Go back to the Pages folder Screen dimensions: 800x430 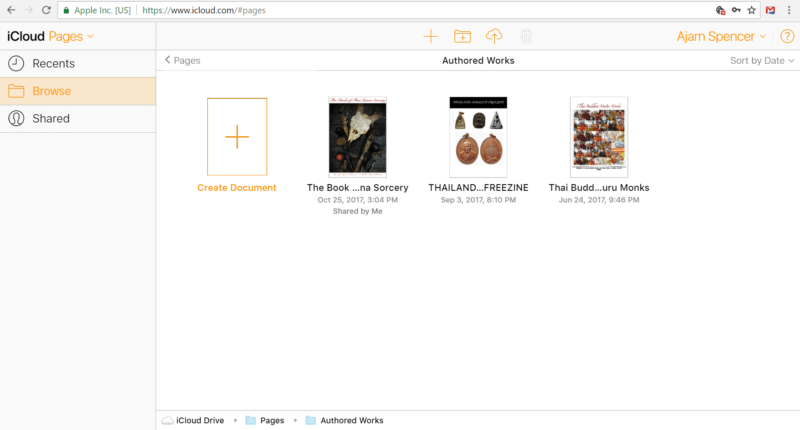pyautogui.click(x=183, y=60)
